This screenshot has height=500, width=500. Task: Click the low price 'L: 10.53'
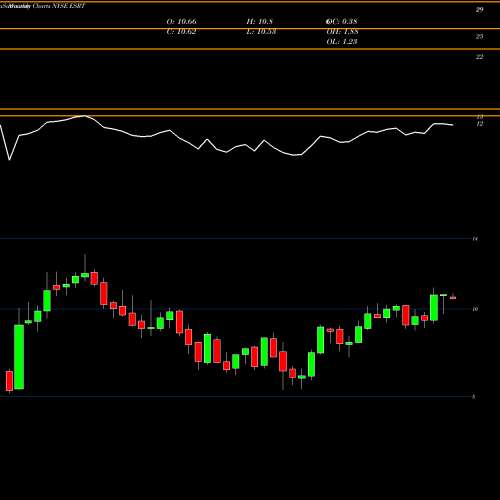(x=261, y=32)
